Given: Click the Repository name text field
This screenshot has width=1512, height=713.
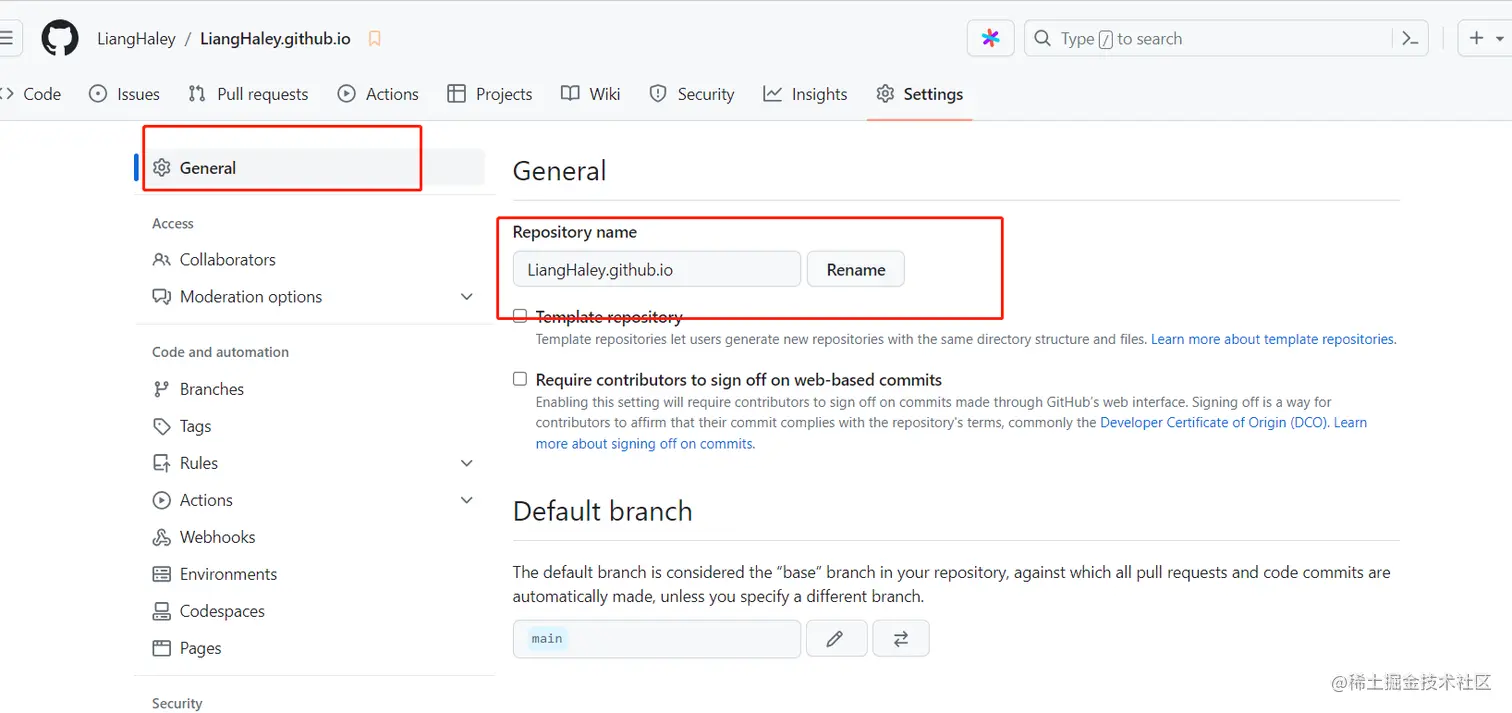Looking at the screenshot, I should pyautogui.click(x=656, y=269).
